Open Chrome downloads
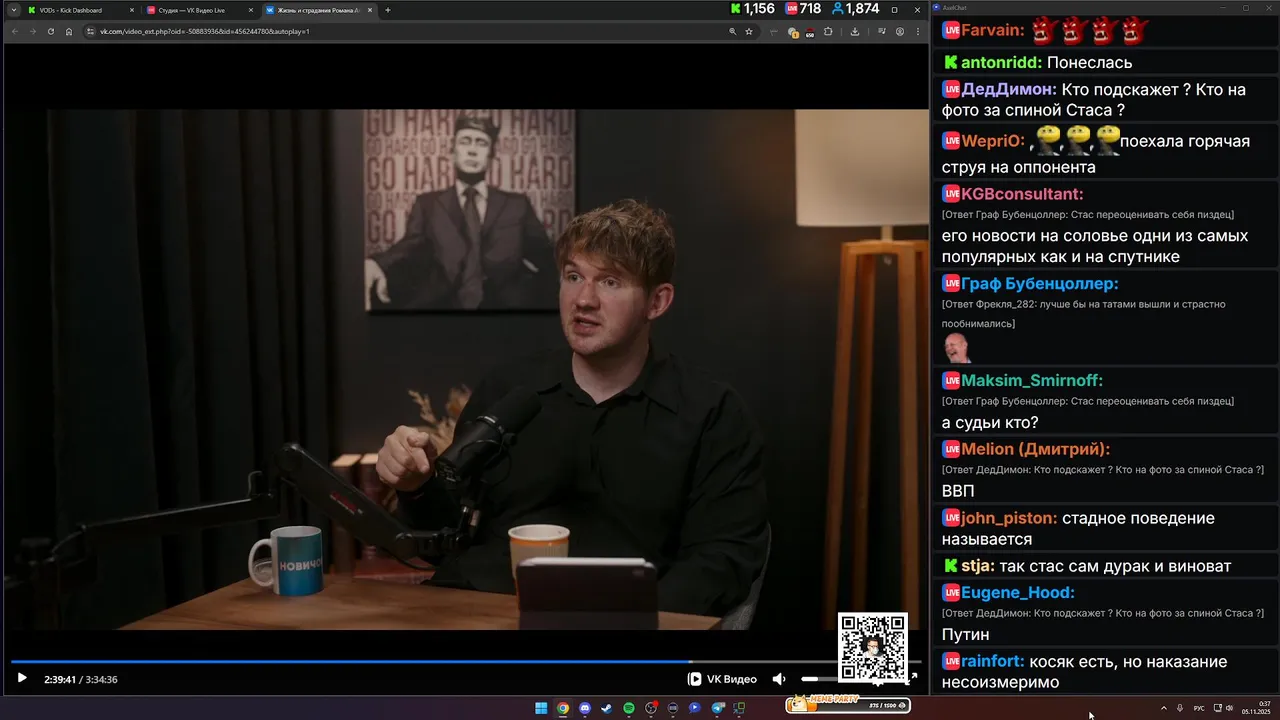This screenshot has width=1280, height=720. (855, 31)
